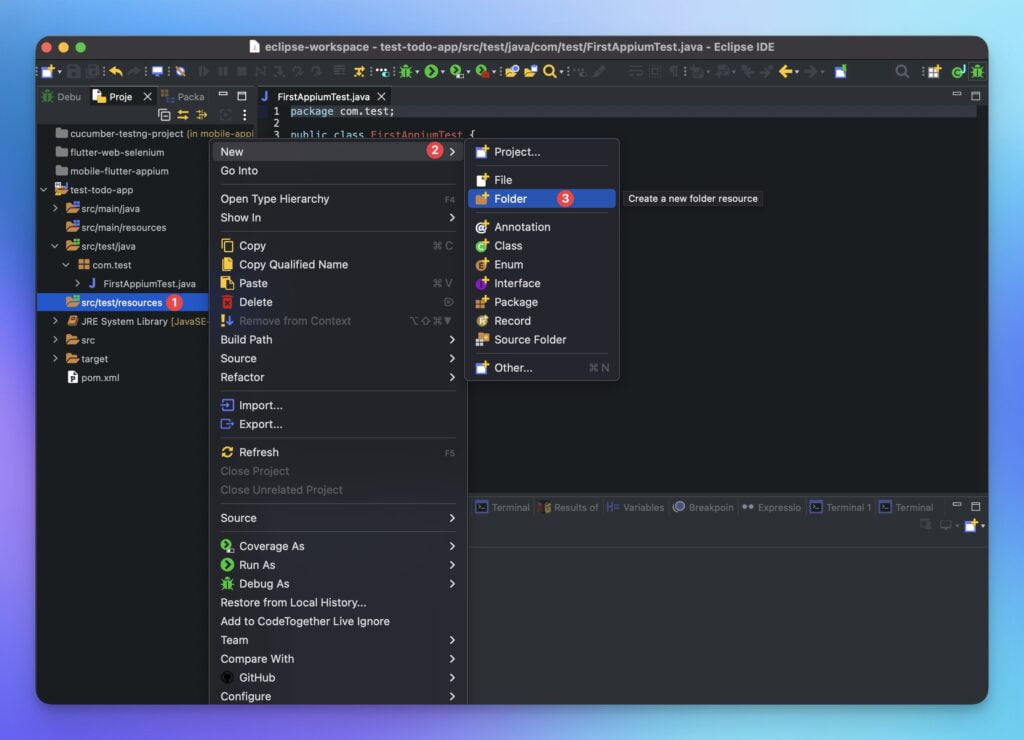The width and height of the screenshot is (1024, 740).
Task: Switch to the Debug perspective icon
Action: 977,71
